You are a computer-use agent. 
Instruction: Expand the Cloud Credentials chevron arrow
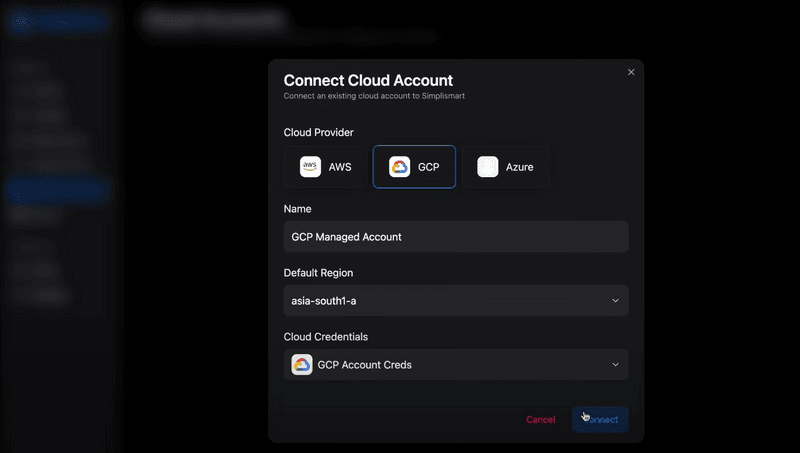click(615, 365)
